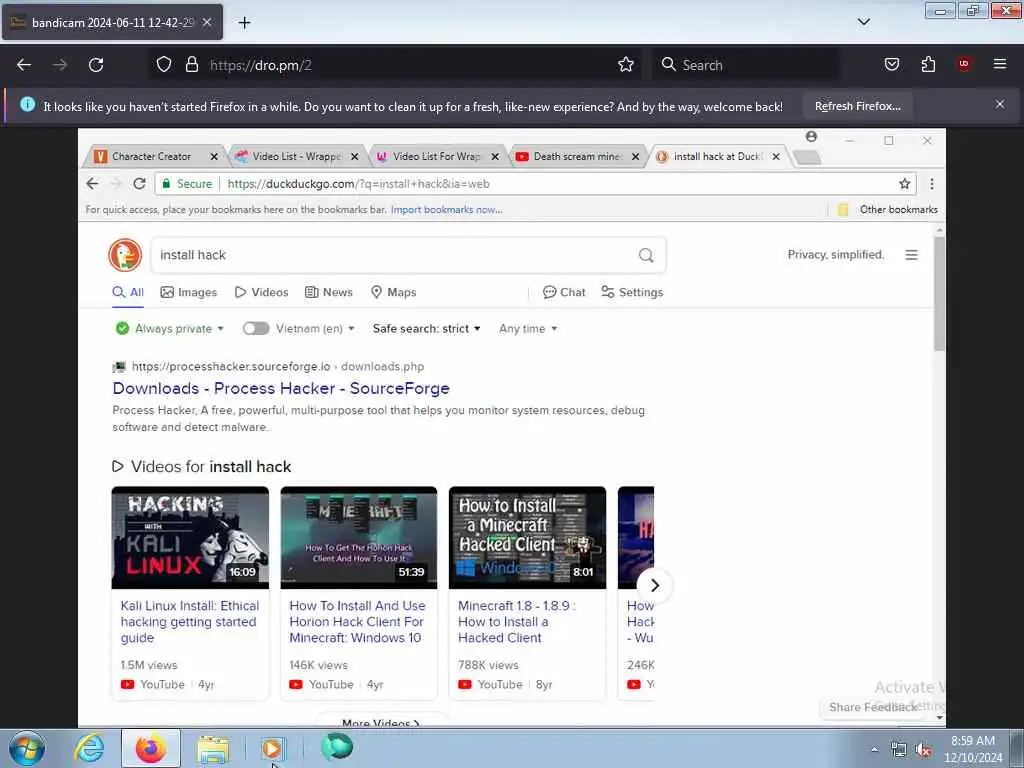Expand Vietnam (en) region dropdown

[315, 328]
